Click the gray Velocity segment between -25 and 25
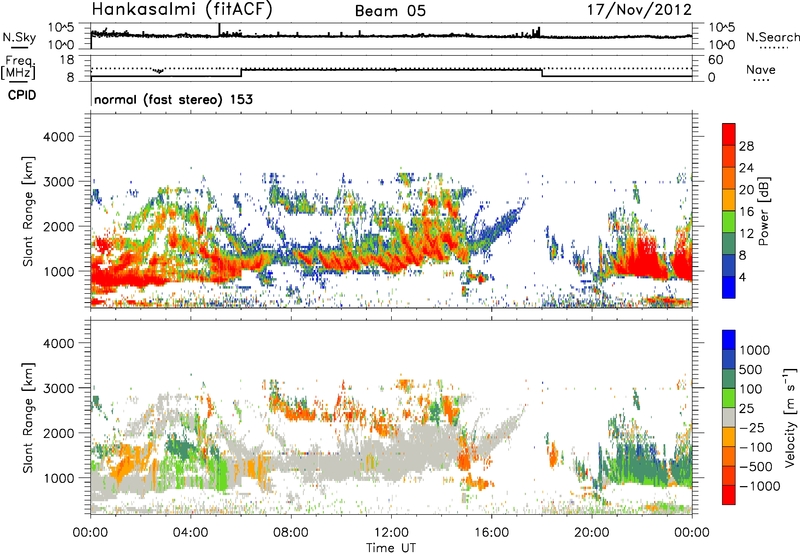The width and height of the screenshot is (800, 554). pyautogui.click(x=729, y=418)
